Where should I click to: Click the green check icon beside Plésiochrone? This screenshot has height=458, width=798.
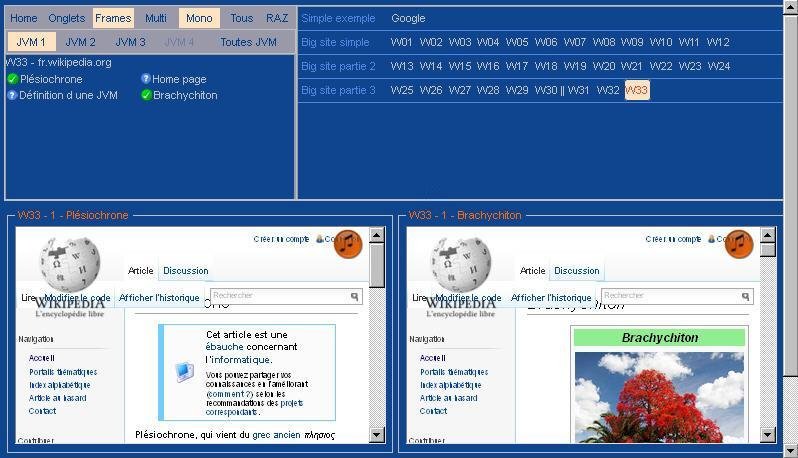tap(13, 79)
